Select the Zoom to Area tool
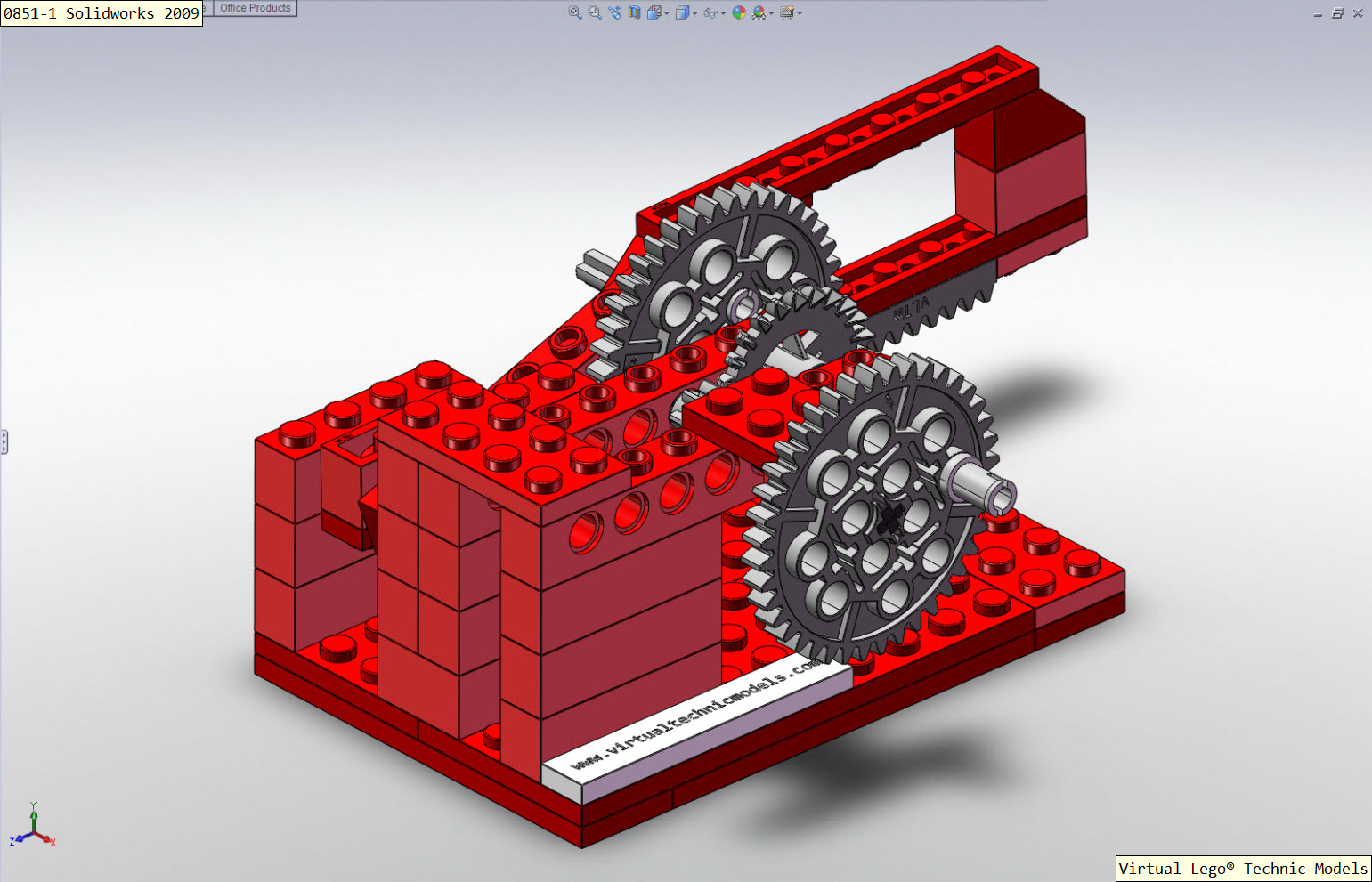Viewport: 1372px width, 882px height. coord(593,12)
